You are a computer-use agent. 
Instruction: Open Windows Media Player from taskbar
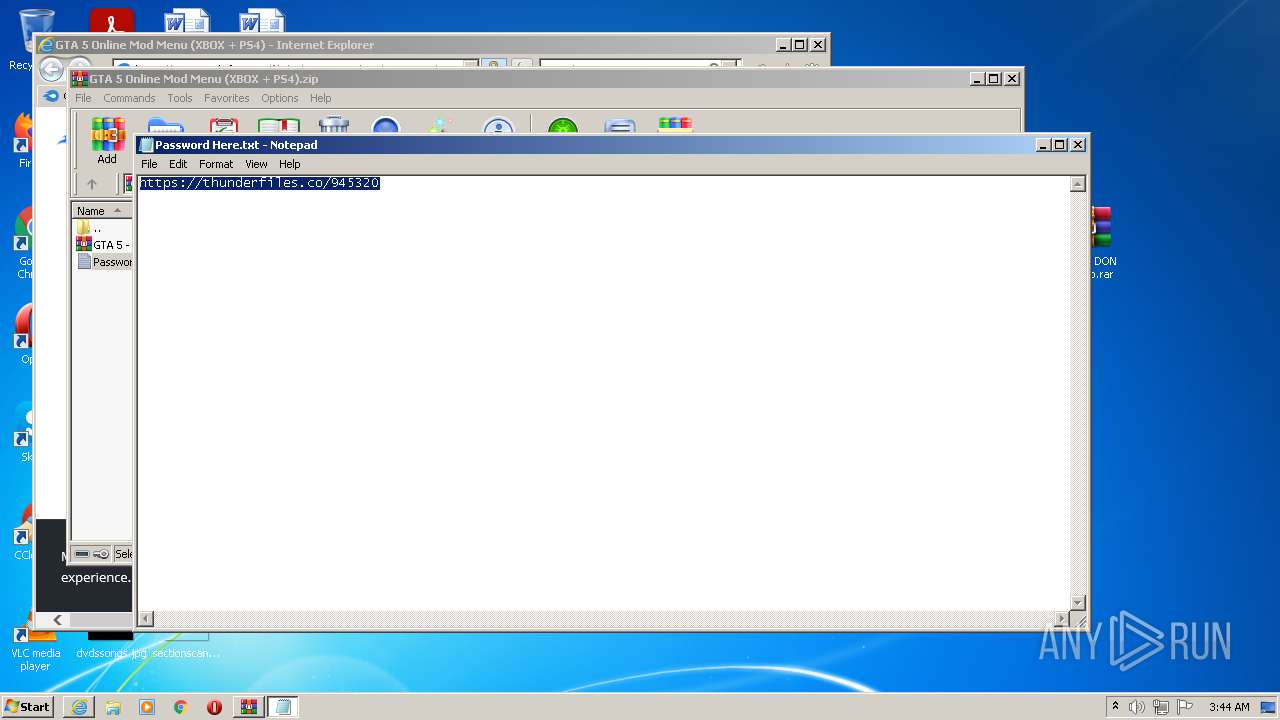tap(147, 707)
